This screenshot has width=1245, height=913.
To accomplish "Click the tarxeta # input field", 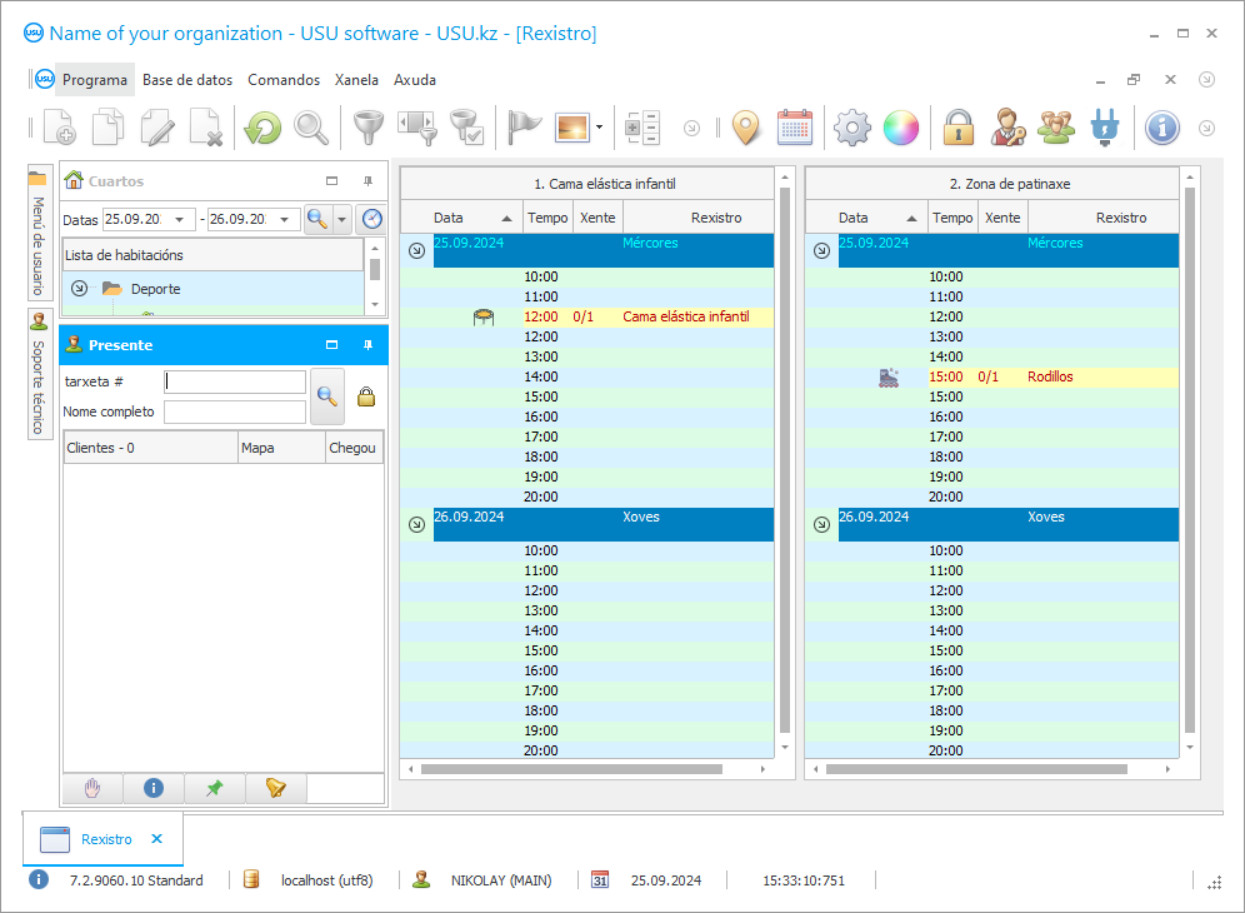I will 235,382.
